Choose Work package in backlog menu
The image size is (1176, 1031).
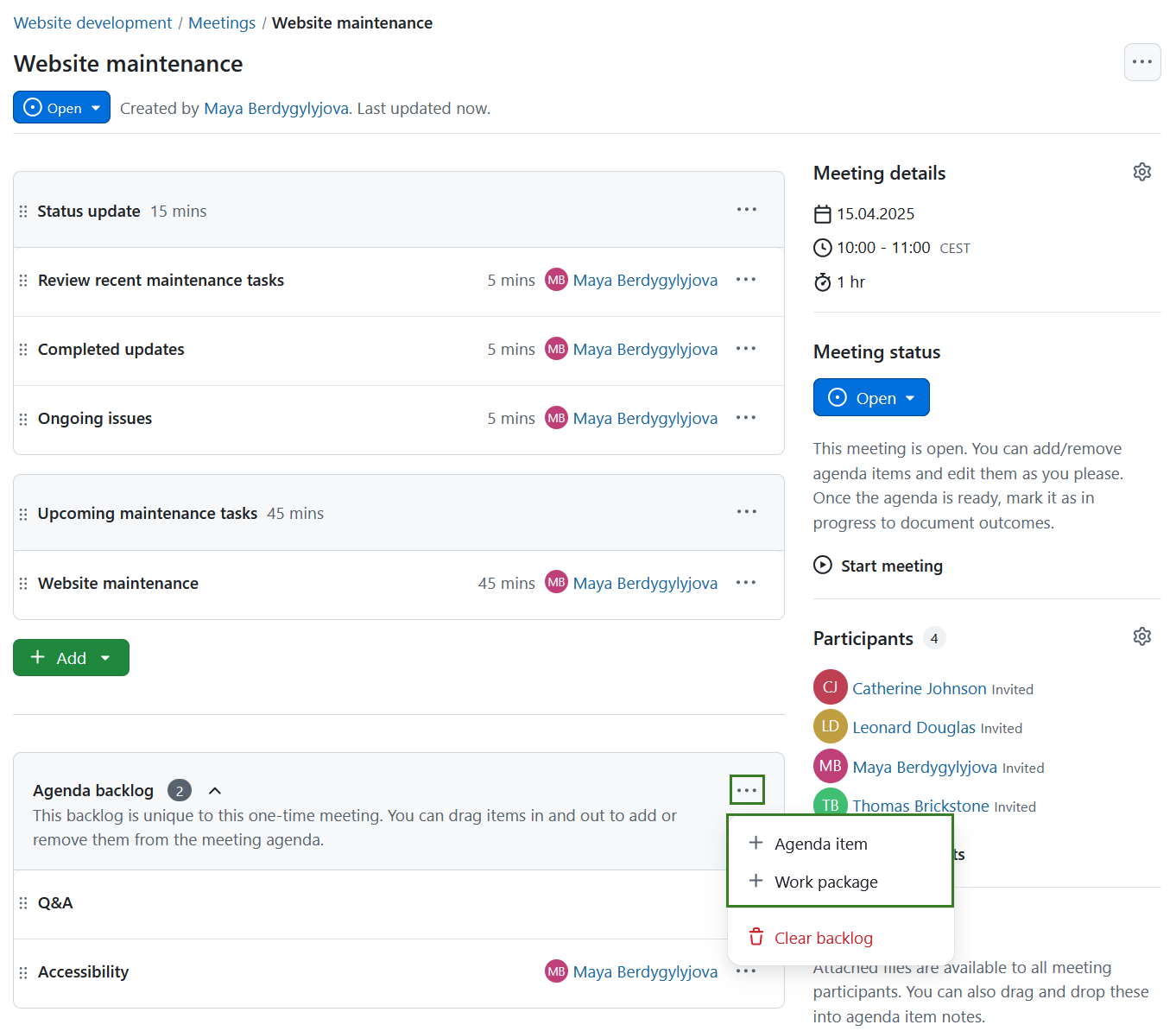pyautogui.click(x=825, y=882)
